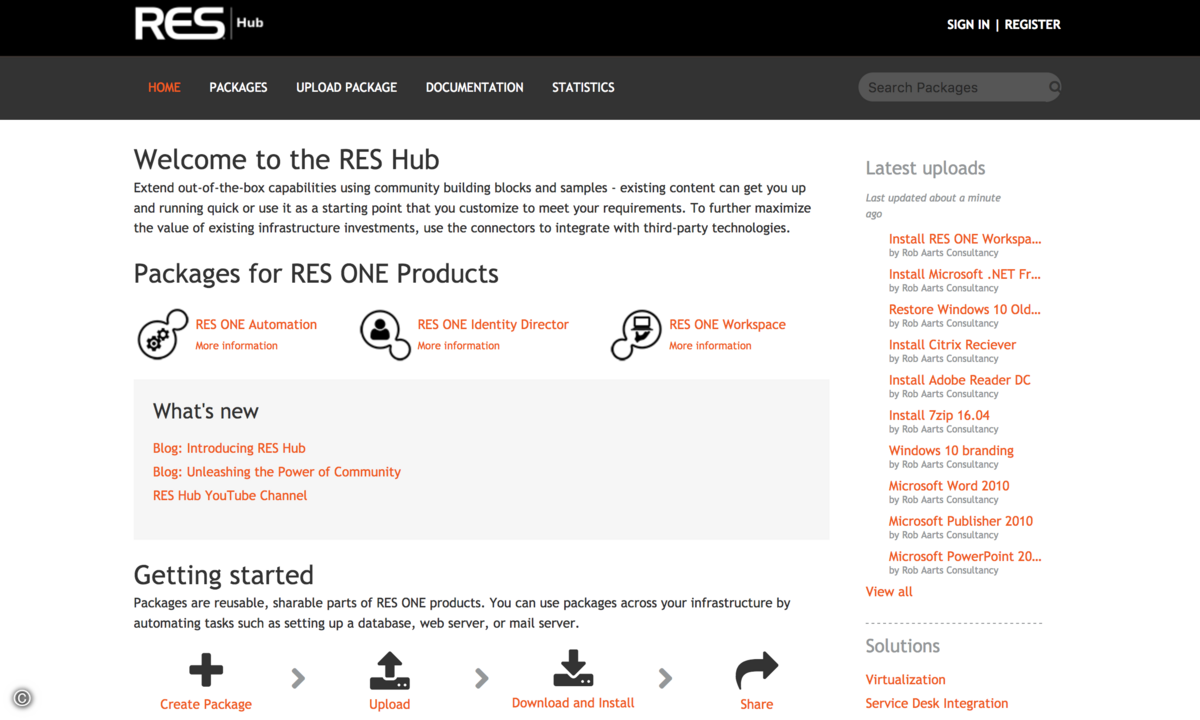This screenshot has height=720, width=1200.
Task: Open the Install Adobe Reader DC upload
Action: (x=960, y=380)
